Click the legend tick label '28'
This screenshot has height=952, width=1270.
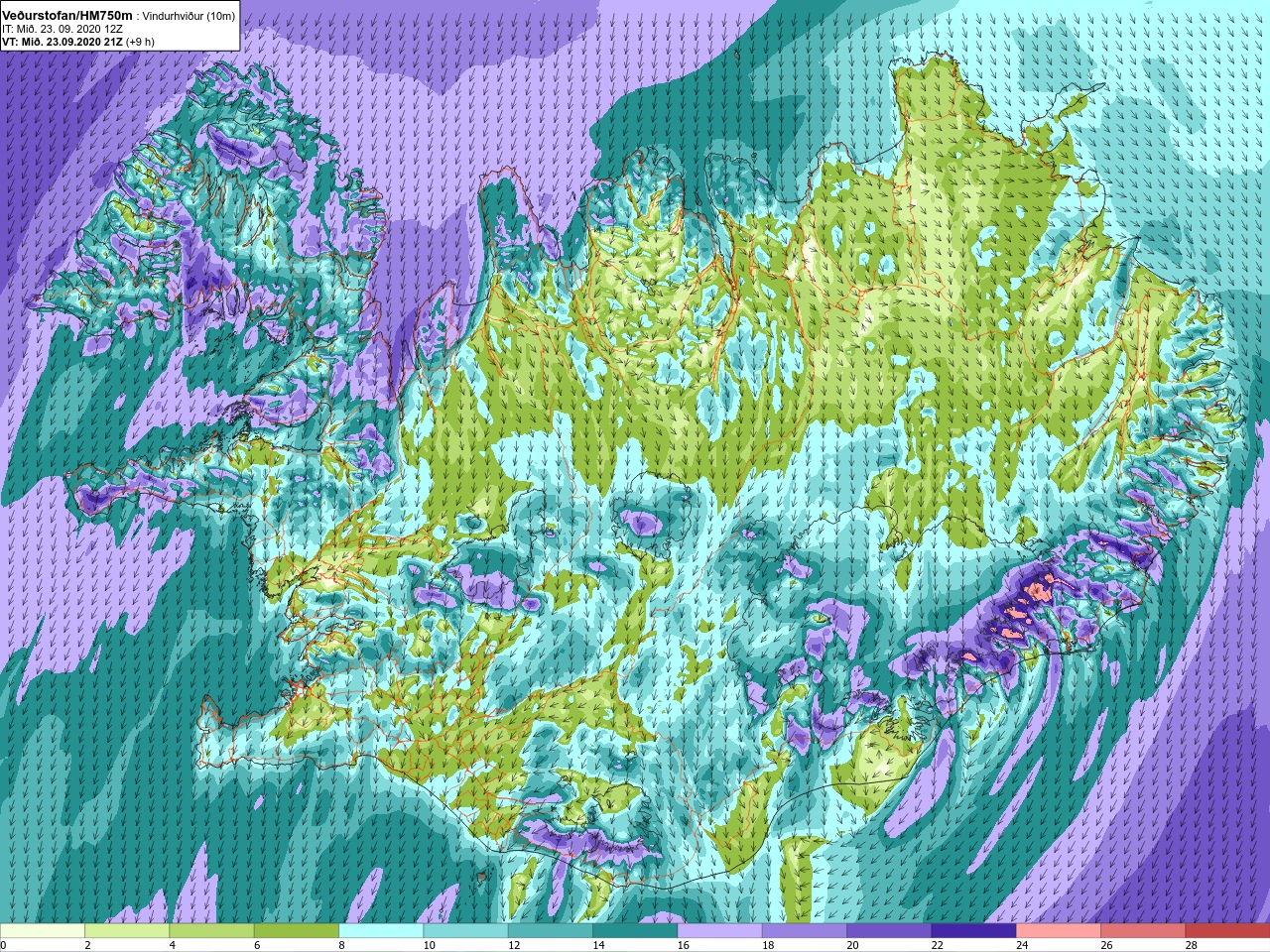point(1191,945)
